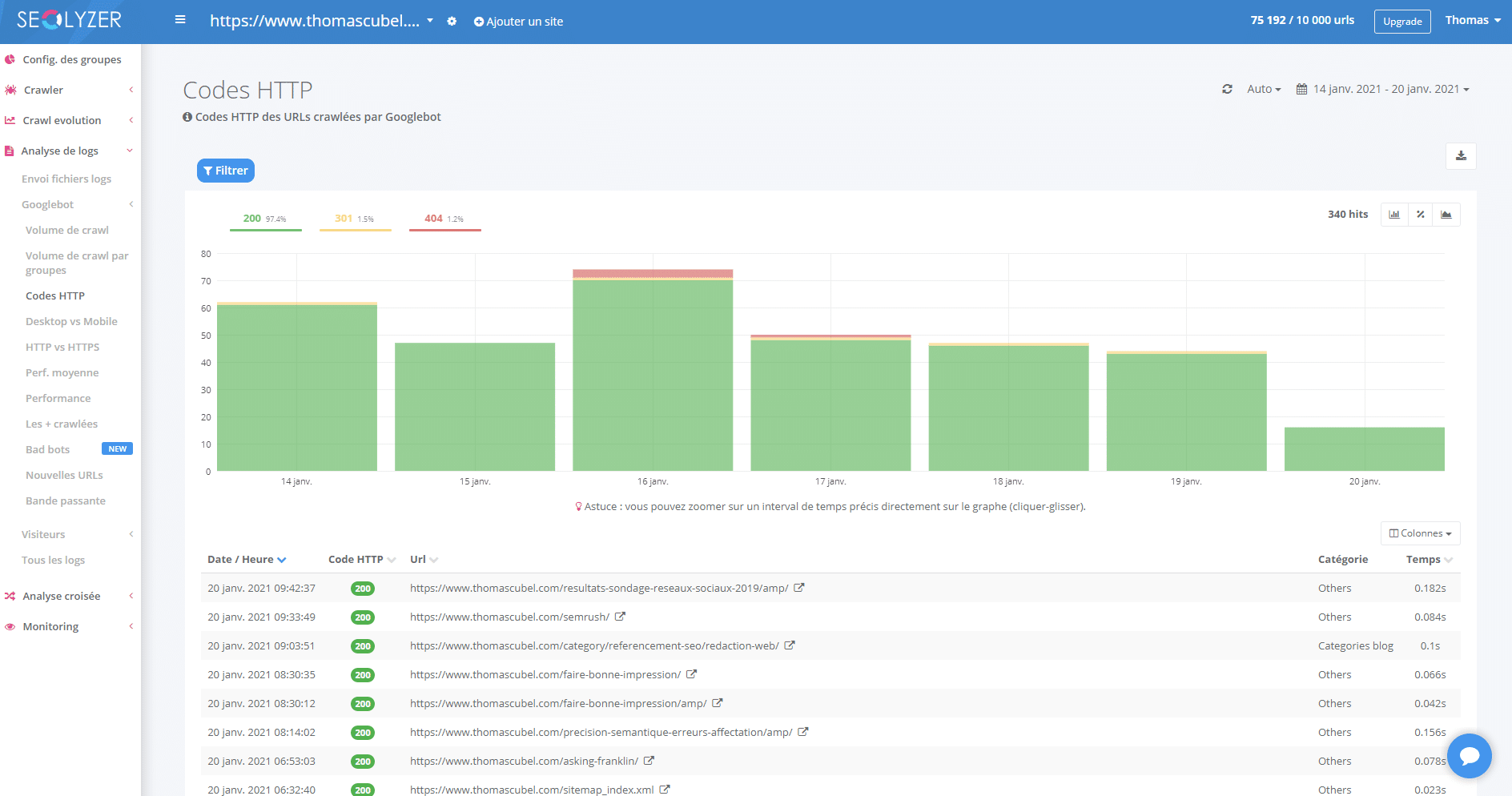1512x796 pixels.
Task: Open external link for precision-semantique URL
Action: [x=803, y=732]
